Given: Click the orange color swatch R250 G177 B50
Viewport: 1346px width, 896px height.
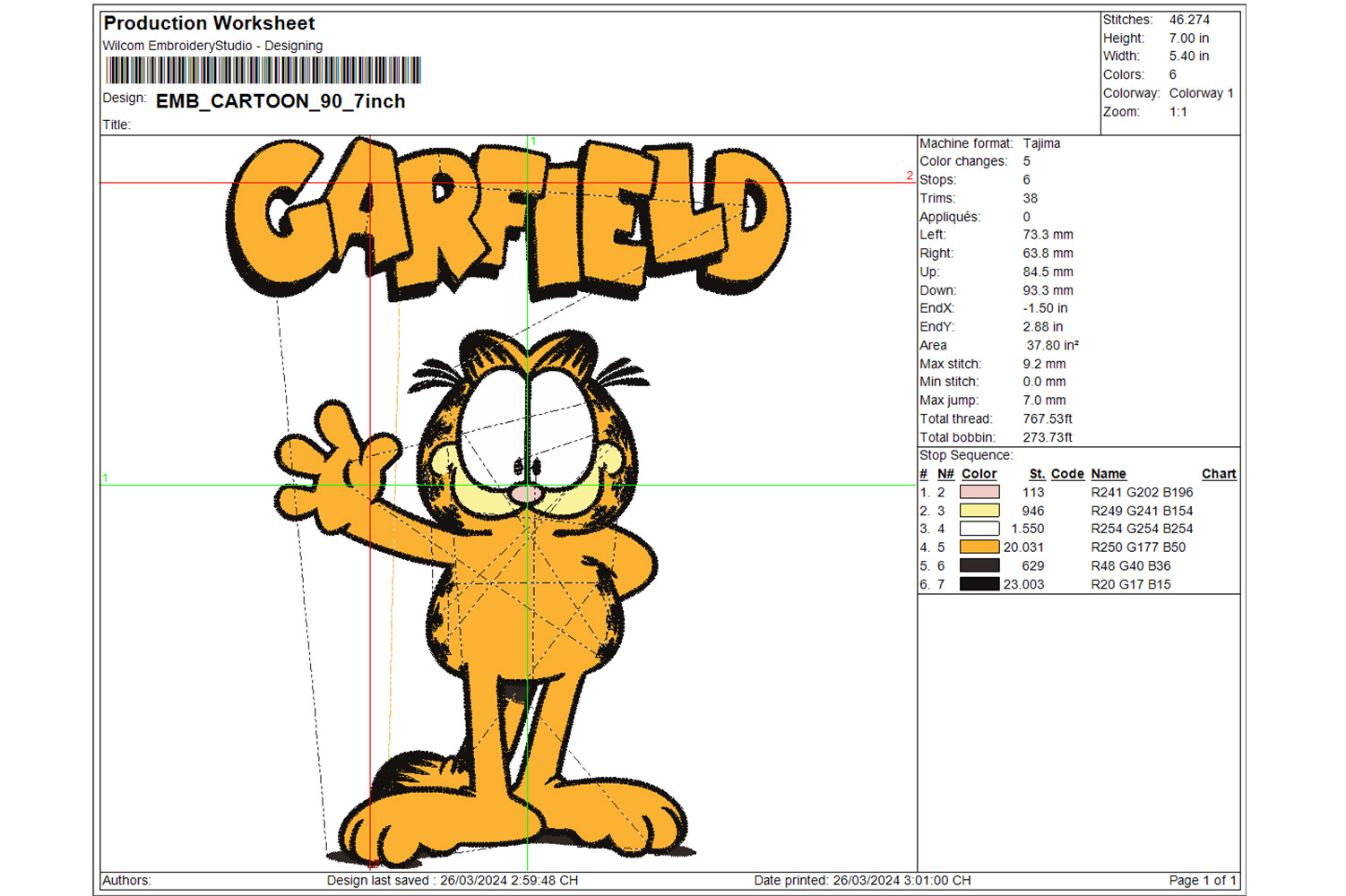Looking at the screenshot, I should coord(979,547).
